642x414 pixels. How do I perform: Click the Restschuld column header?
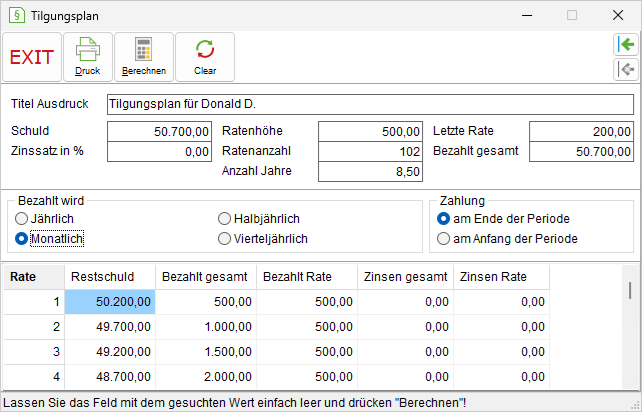tap(110, 277)
